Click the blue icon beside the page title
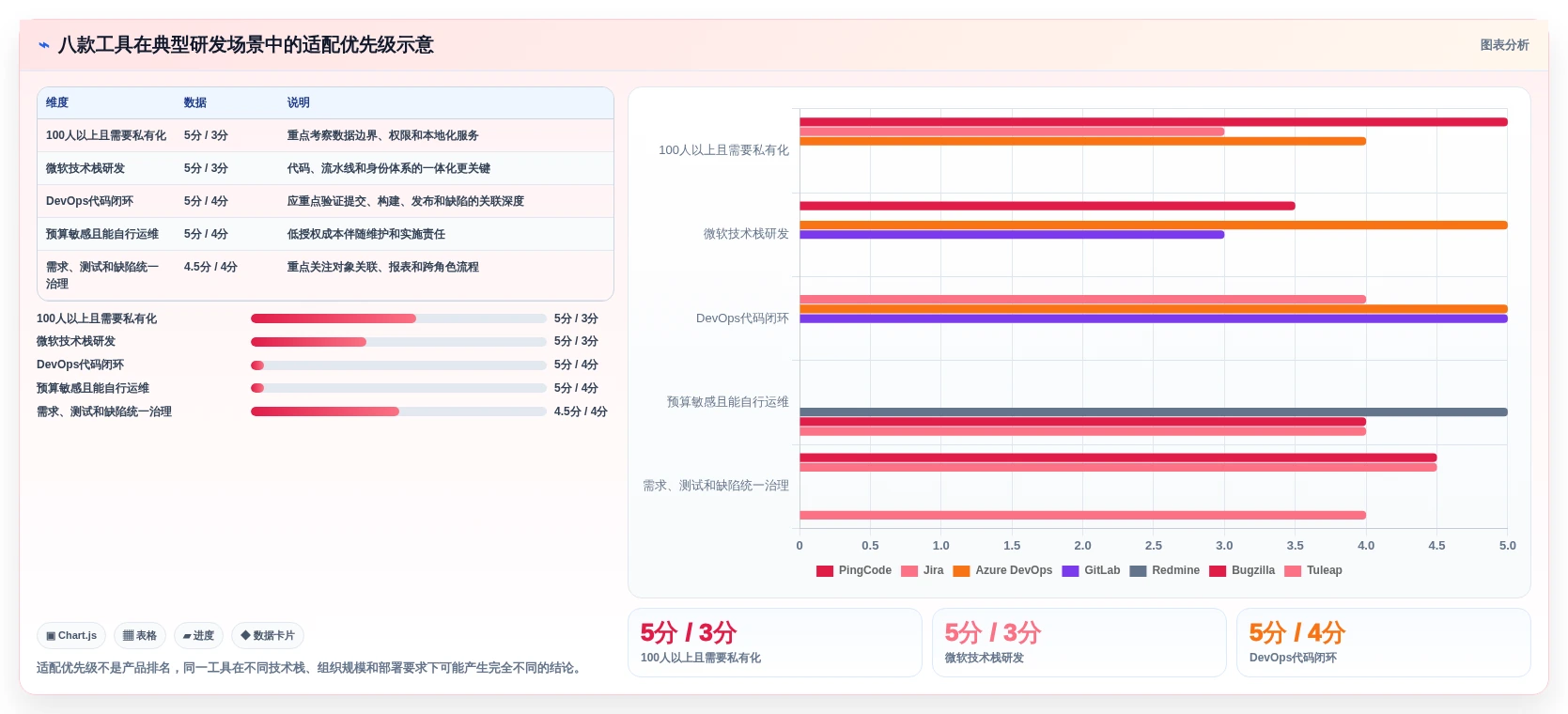1568x714 pixels. 43,45
